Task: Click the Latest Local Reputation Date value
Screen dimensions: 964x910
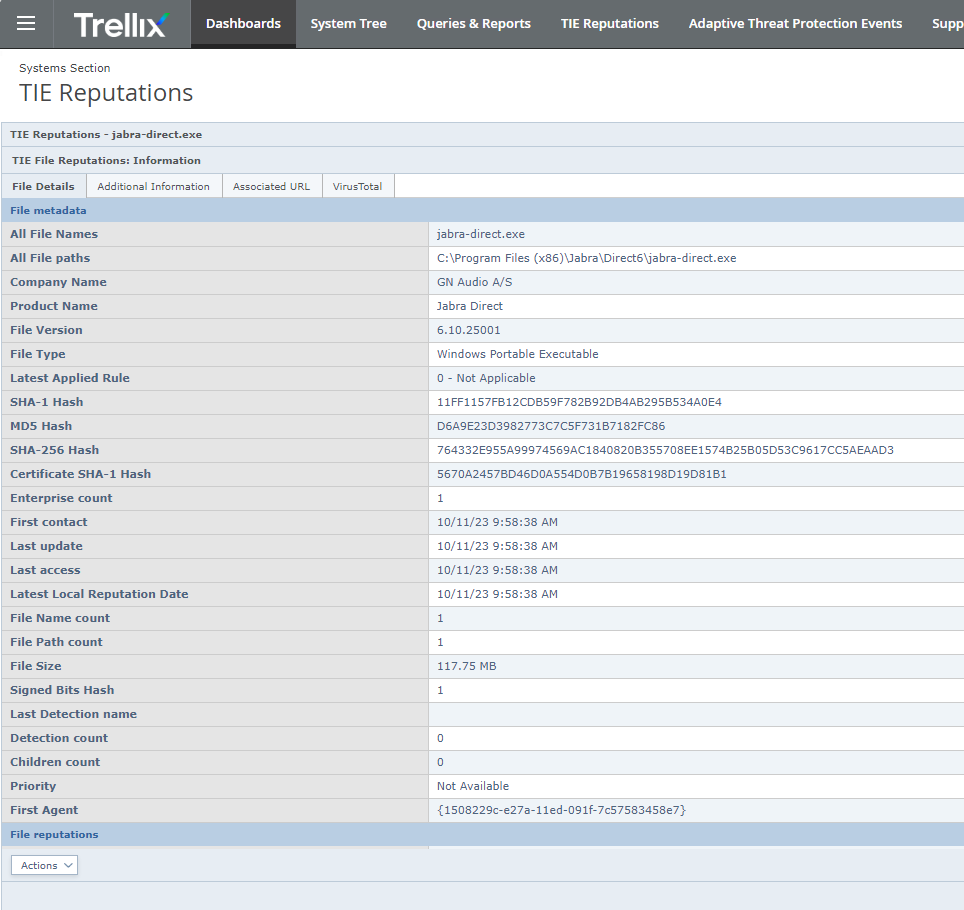Action: (497, 594)
